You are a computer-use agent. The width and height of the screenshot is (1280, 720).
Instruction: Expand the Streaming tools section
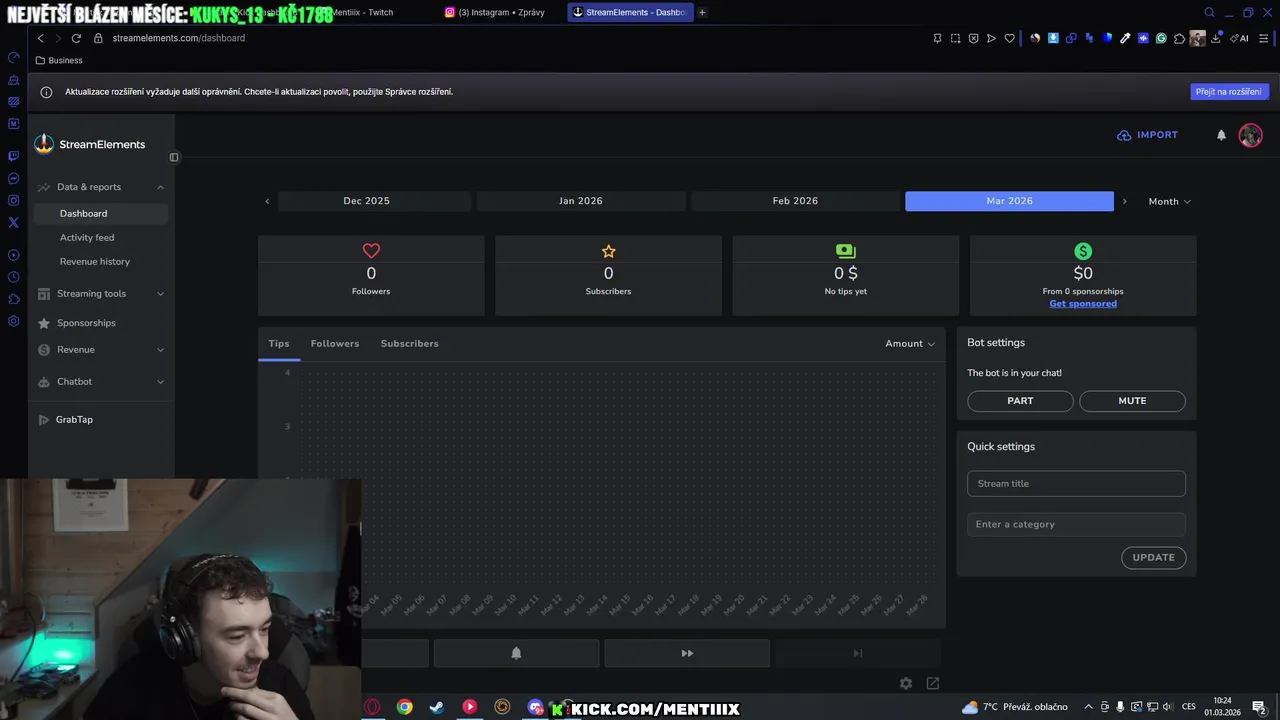click(160, 294)
